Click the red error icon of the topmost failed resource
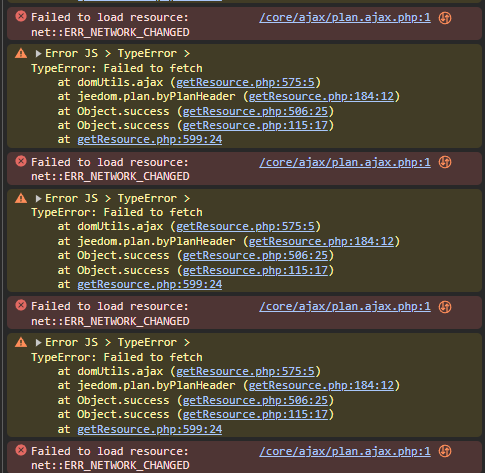The height and width of the screenshot is (473, 485). point(21,16)
